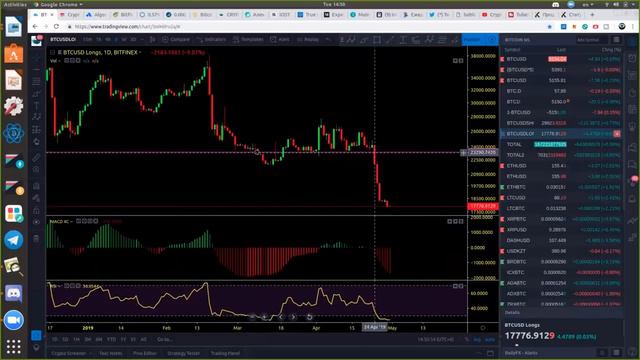This screenshot has height=360, width=640.
Task: Open the MACD indicator legend dropdown
Action: click(x=71, y=221)
